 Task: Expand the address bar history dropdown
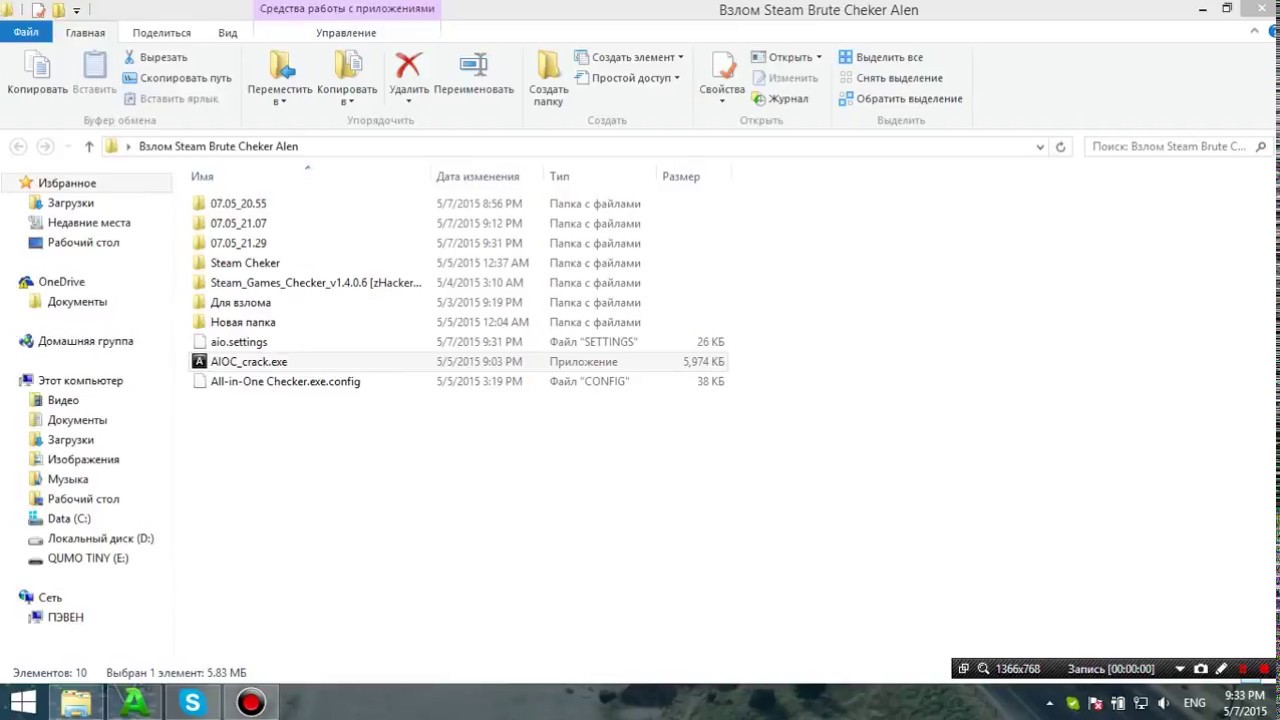1040,146
